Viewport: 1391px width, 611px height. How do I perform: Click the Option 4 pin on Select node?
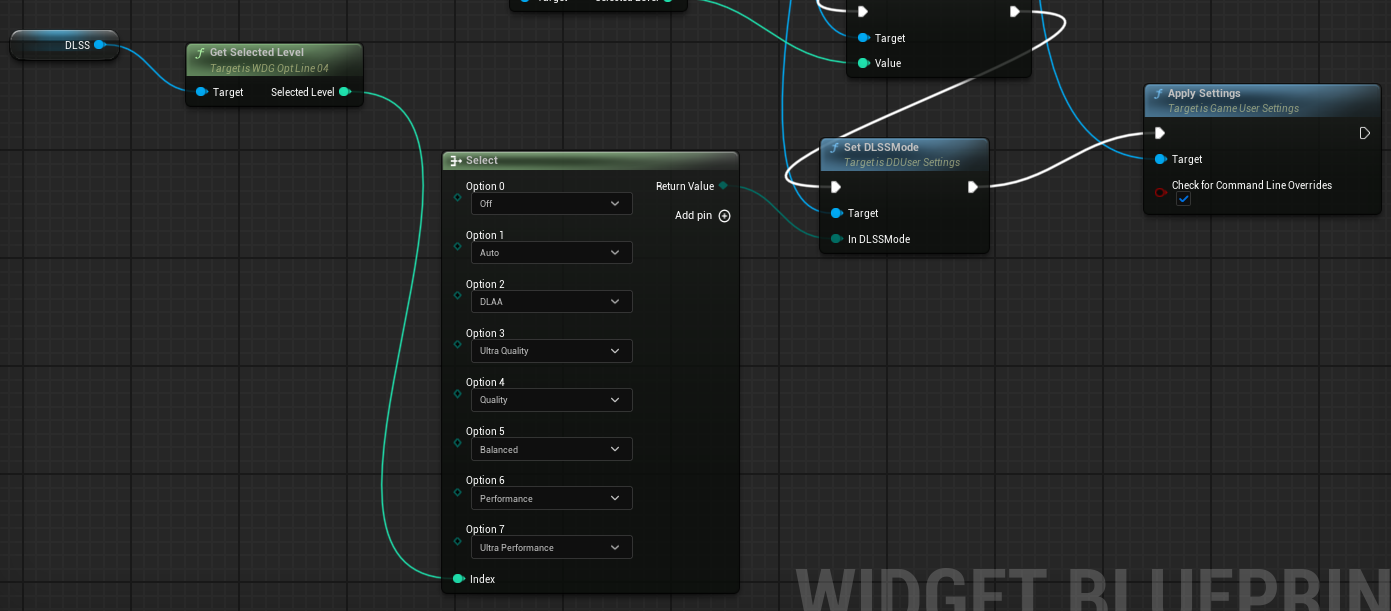click(457, 393)
